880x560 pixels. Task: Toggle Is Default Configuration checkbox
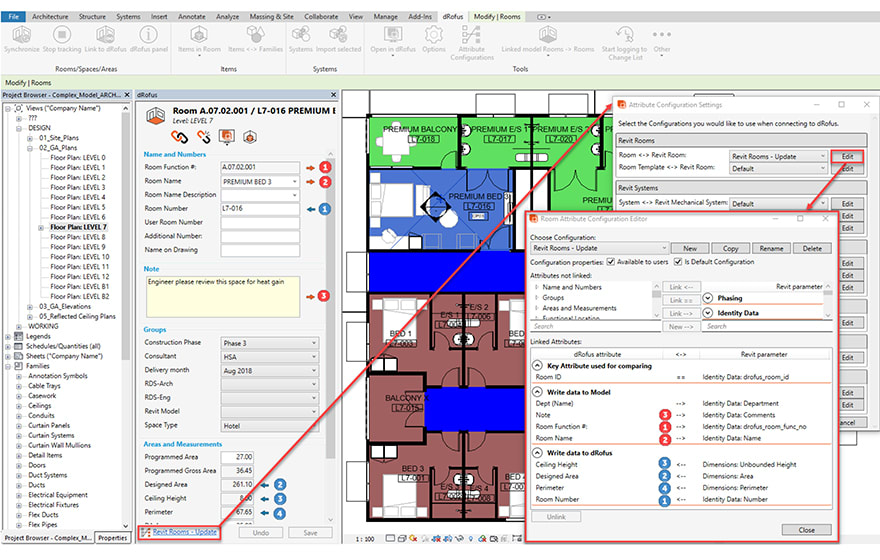point(678,262)
